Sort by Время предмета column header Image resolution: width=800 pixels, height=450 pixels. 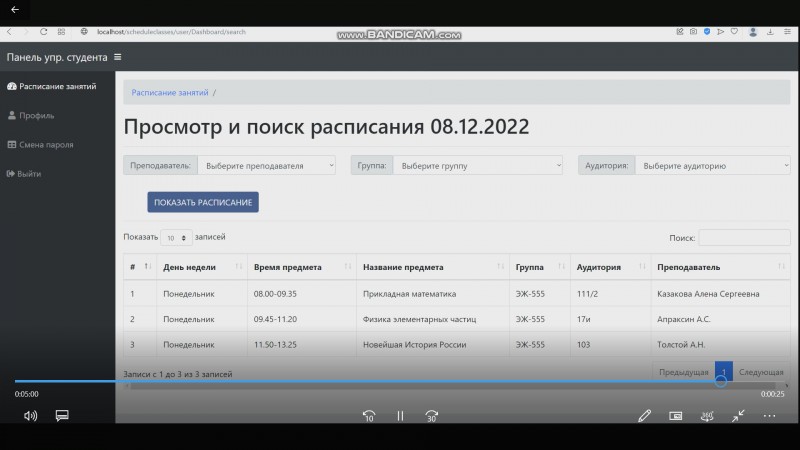[302, 267]
